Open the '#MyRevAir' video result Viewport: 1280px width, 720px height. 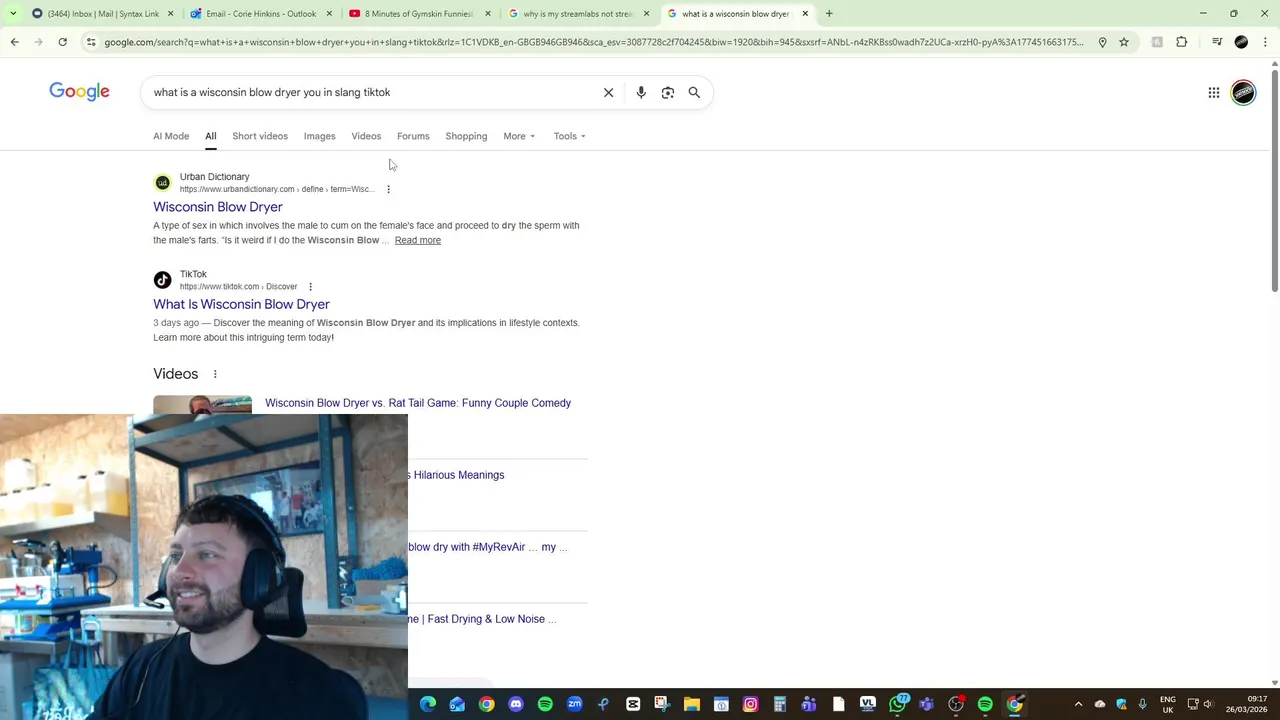click(x=487, y=547)
